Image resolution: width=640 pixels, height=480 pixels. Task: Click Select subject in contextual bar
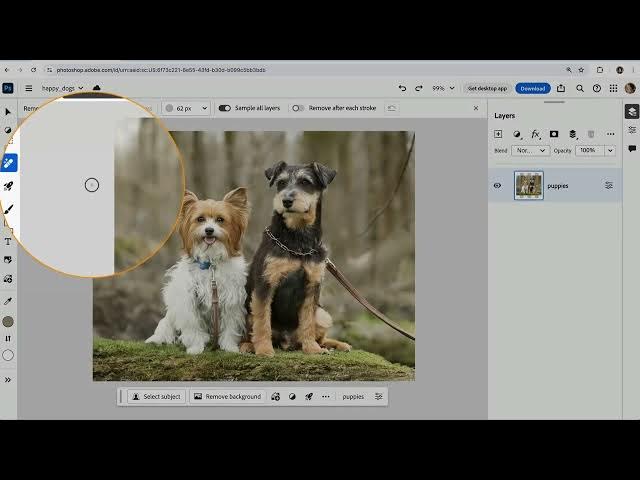click(156, 397)
